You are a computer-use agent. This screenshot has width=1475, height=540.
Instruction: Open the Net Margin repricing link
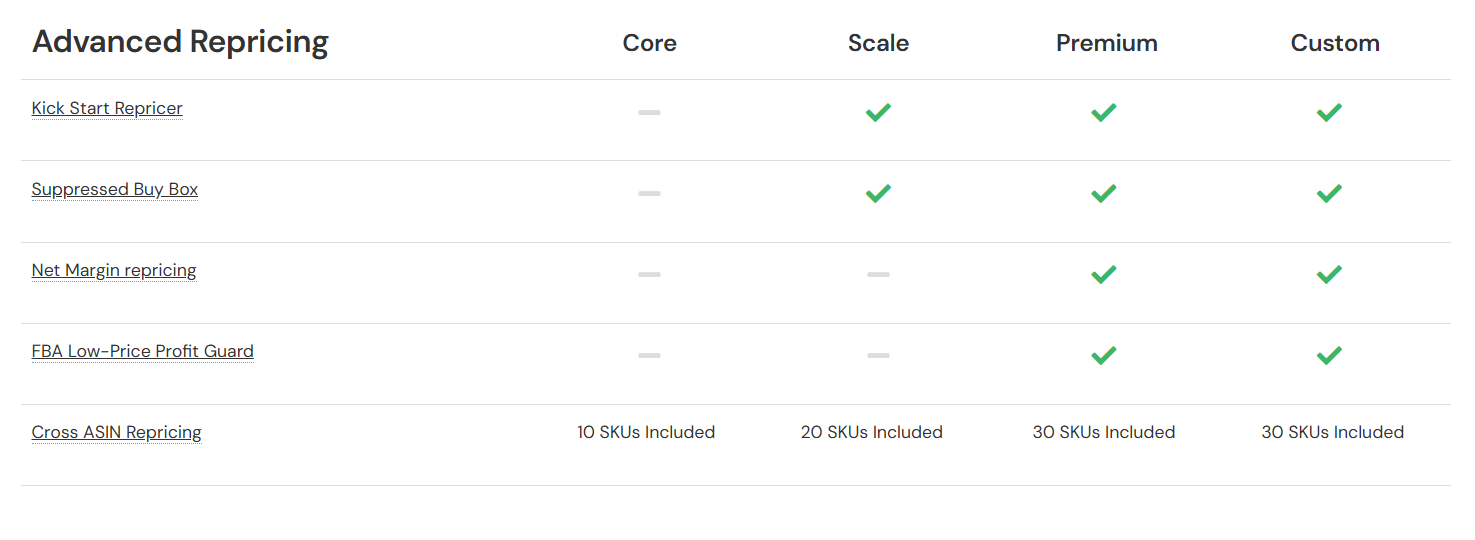pyautogui.click(x=114, y=270)
